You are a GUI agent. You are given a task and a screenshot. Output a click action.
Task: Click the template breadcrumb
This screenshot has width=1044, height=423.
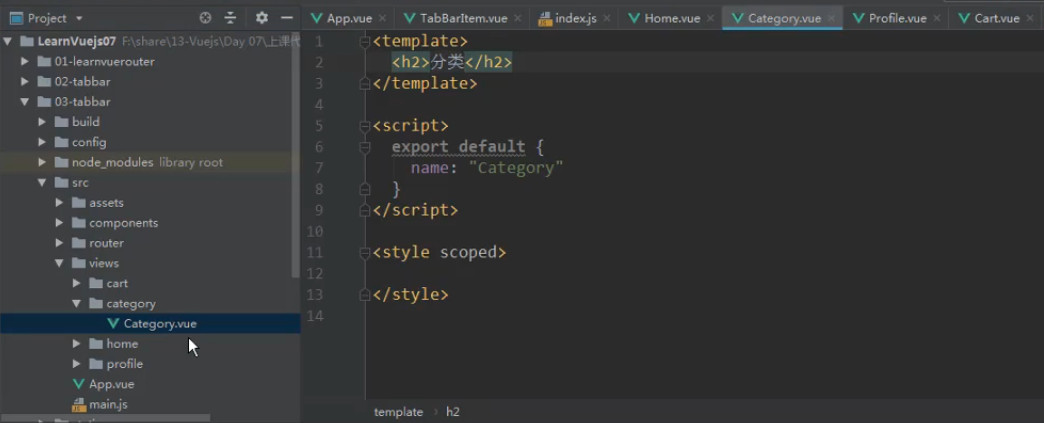(x=398, y=412)
